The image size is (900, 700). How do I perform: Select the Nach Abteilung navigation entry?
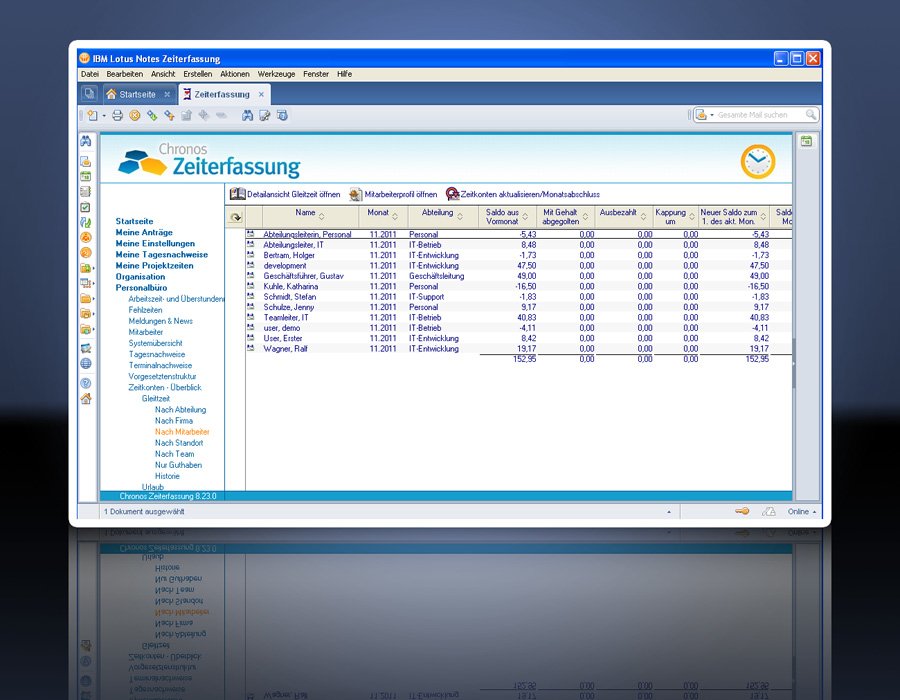coord(180,410)
